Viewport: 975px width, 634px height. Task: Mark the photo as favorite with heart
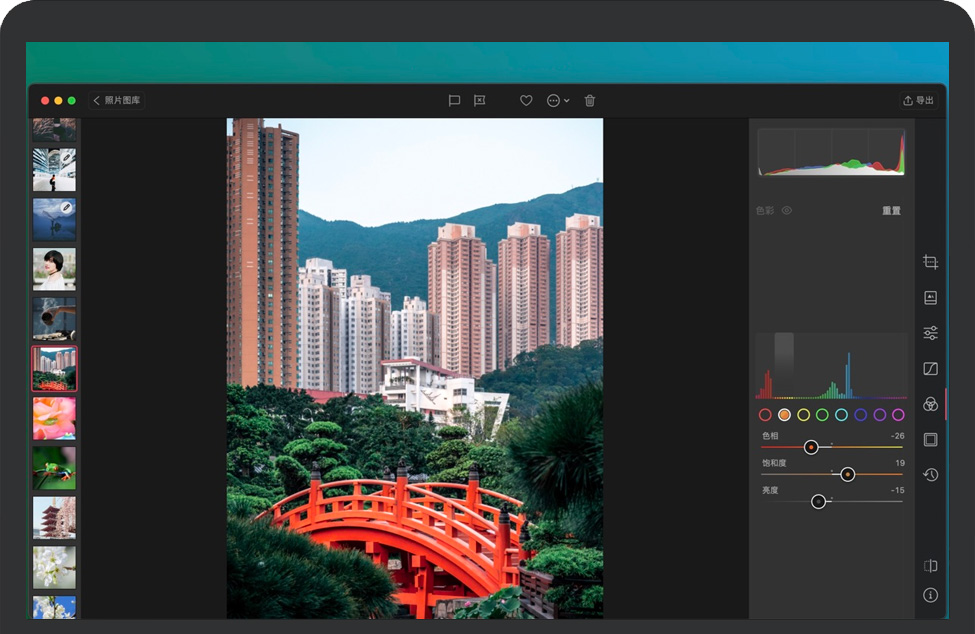(526, 101)
